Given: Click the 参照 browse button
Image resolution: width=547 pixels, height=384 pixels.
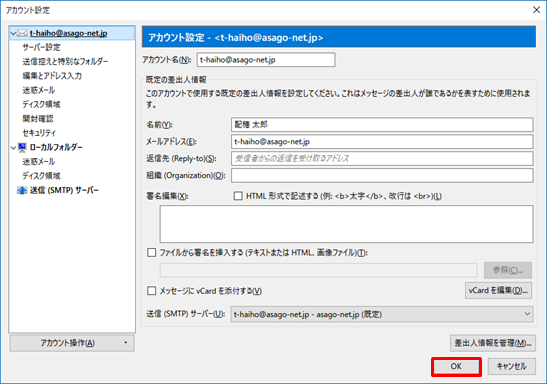Looking at the screenshot, I should point(508,270).
